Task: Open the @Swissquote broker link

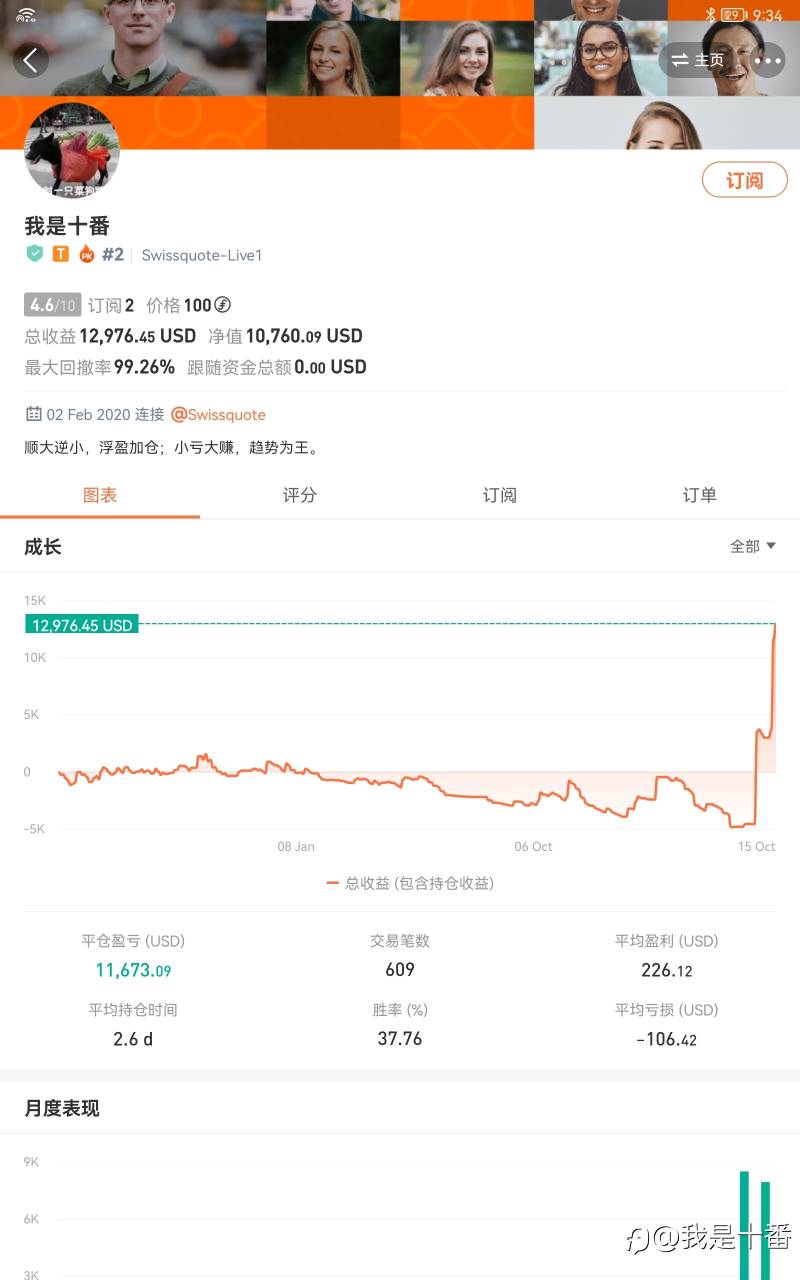Action: [218, 414]
